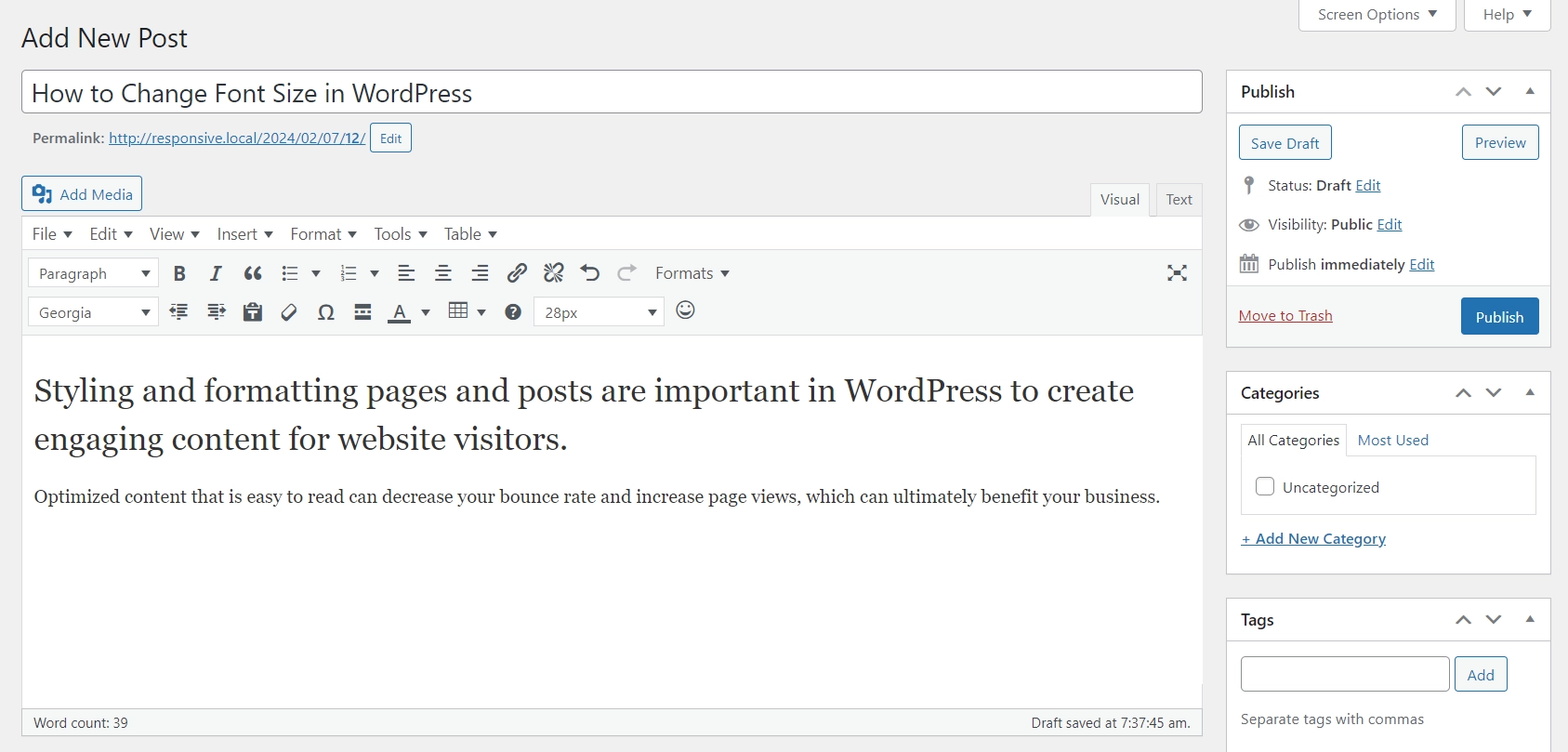This screenshot has width=1568, height=752.
Task: Open keyboard shortcuts help icon
Action: pos(513,312)
